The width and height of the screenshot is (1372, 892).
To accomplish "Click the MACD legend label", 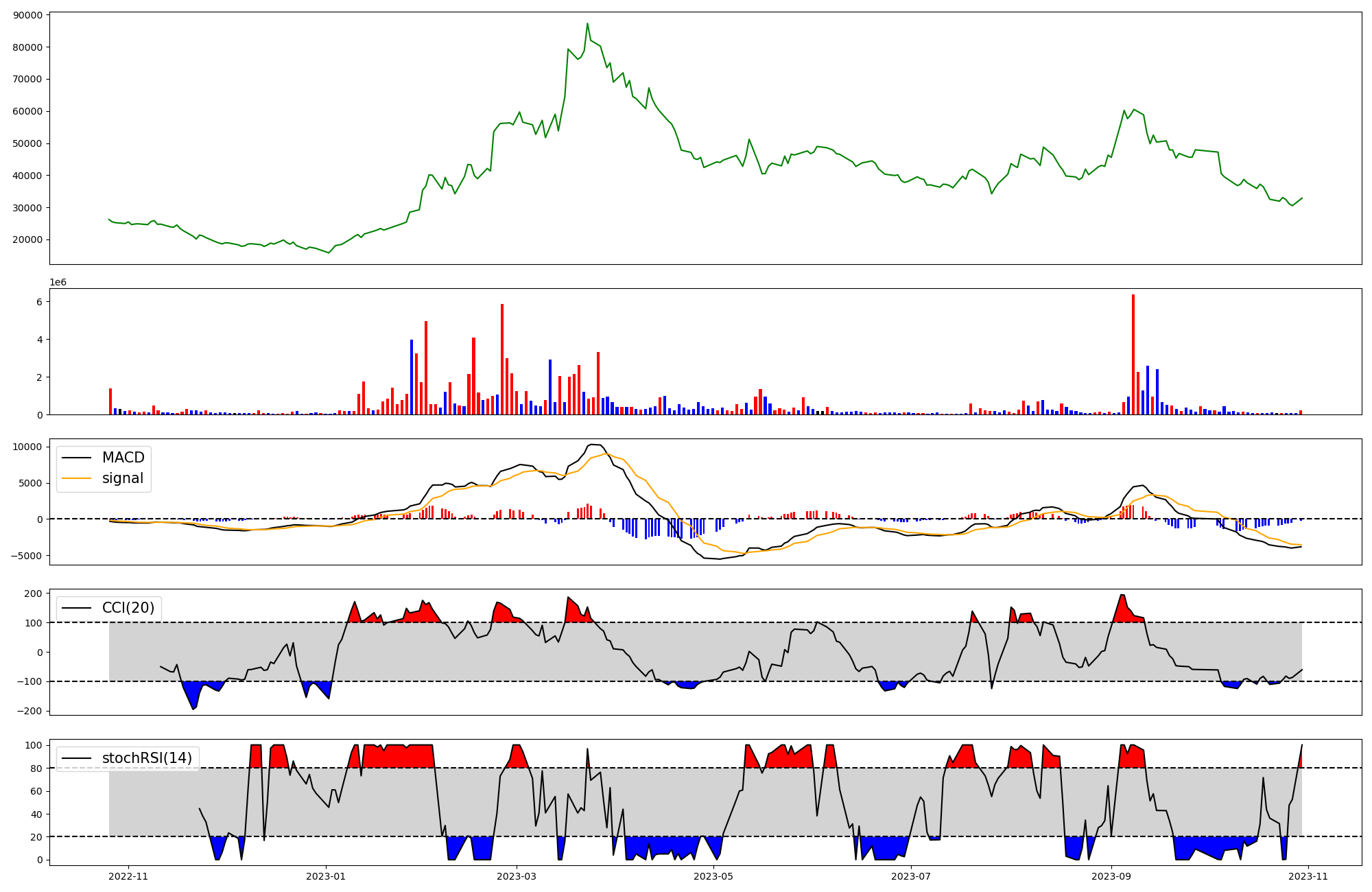I will tap(123, 458).
